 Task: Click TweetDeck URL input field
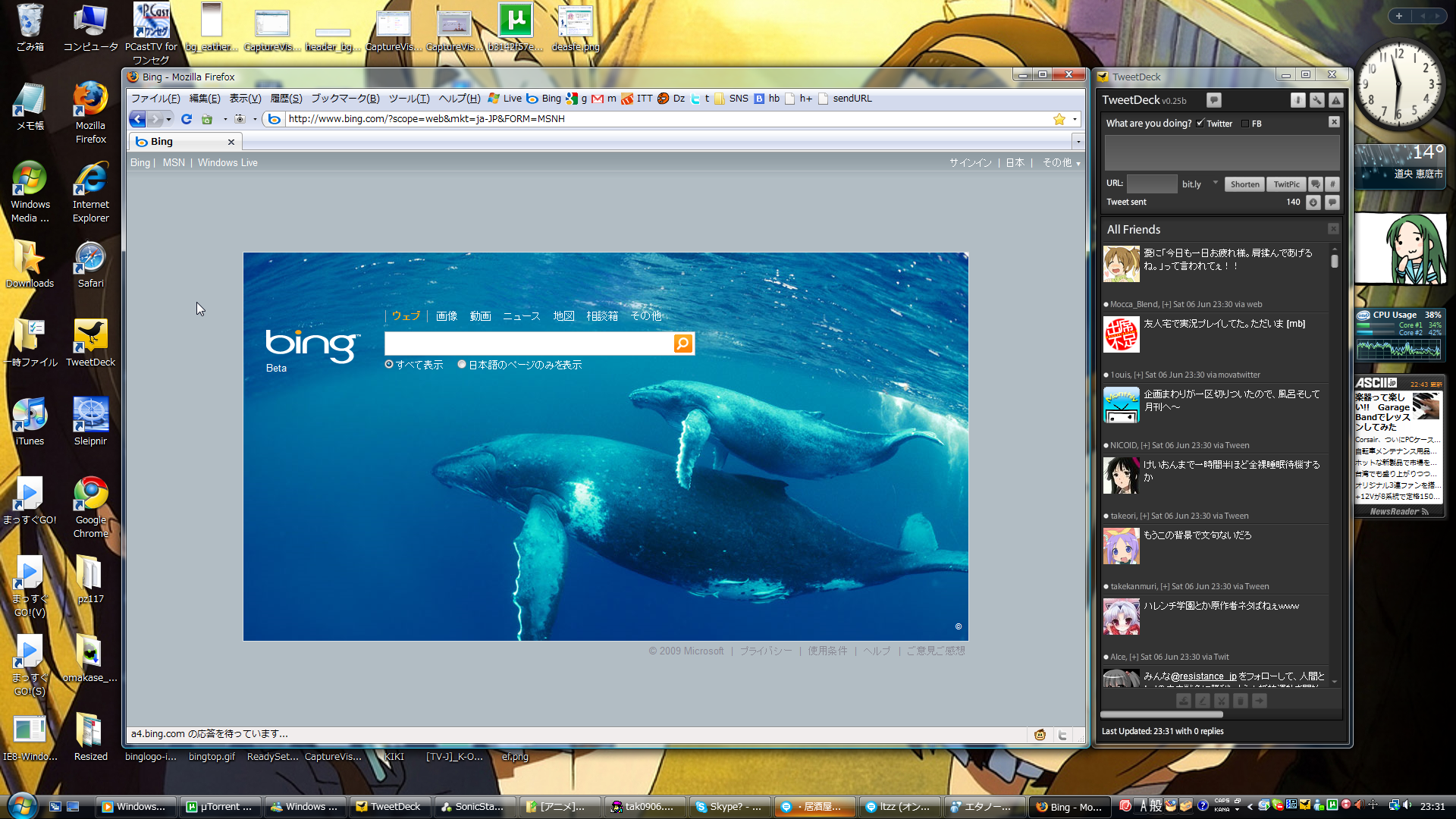point(1151,184)
